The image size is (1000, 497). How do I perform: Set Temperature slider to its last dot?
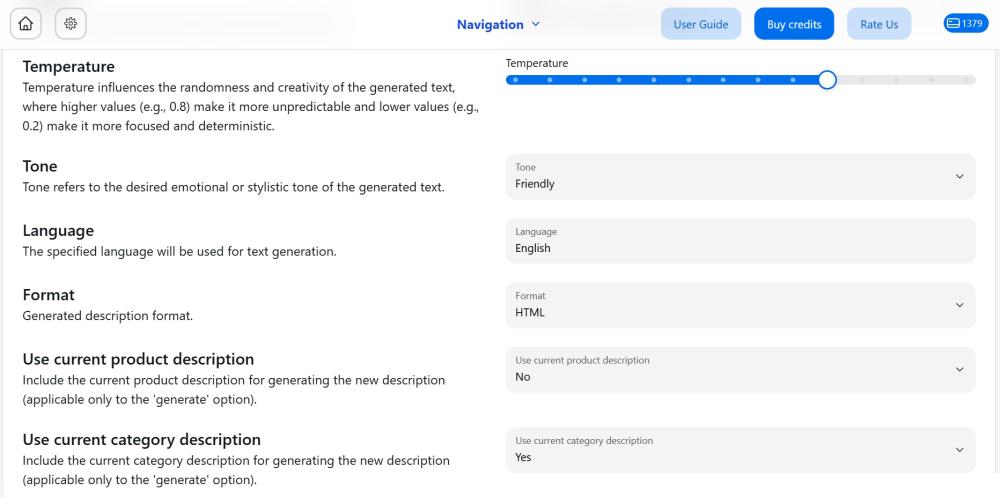[966, 80]
